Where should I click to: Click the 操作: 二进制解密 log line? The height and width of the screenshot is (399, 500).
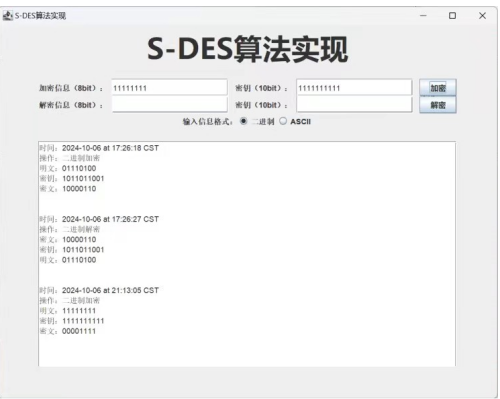coord(69,229)
